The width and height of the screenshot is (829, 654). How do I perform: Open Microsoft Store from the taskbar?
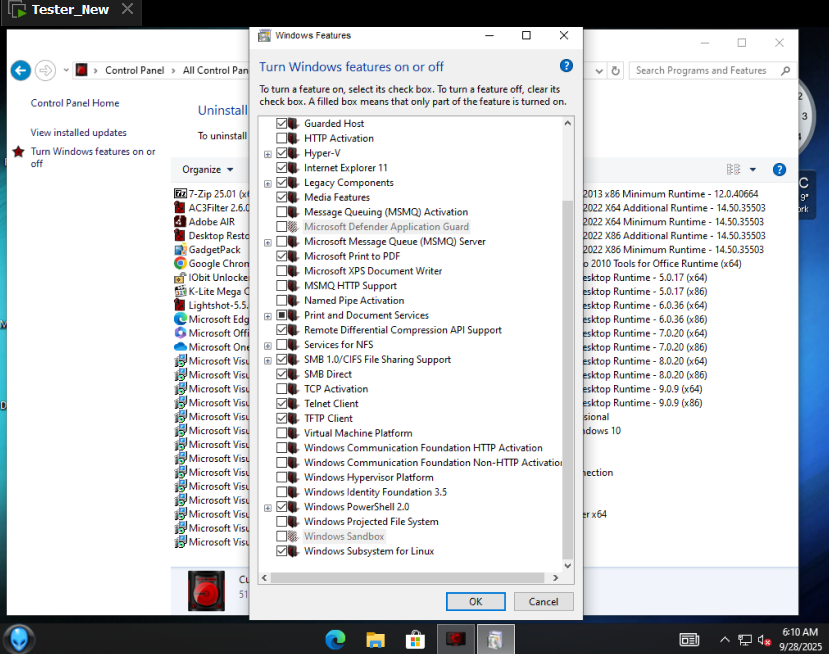[415, 639]
